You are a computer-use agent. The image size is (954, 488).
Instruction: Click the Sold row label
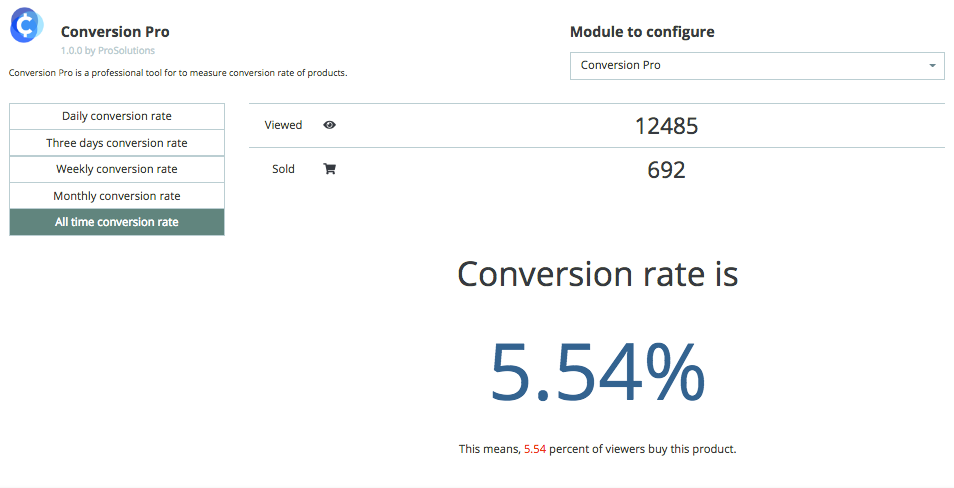pyautogui.click(x=283, y=169)
